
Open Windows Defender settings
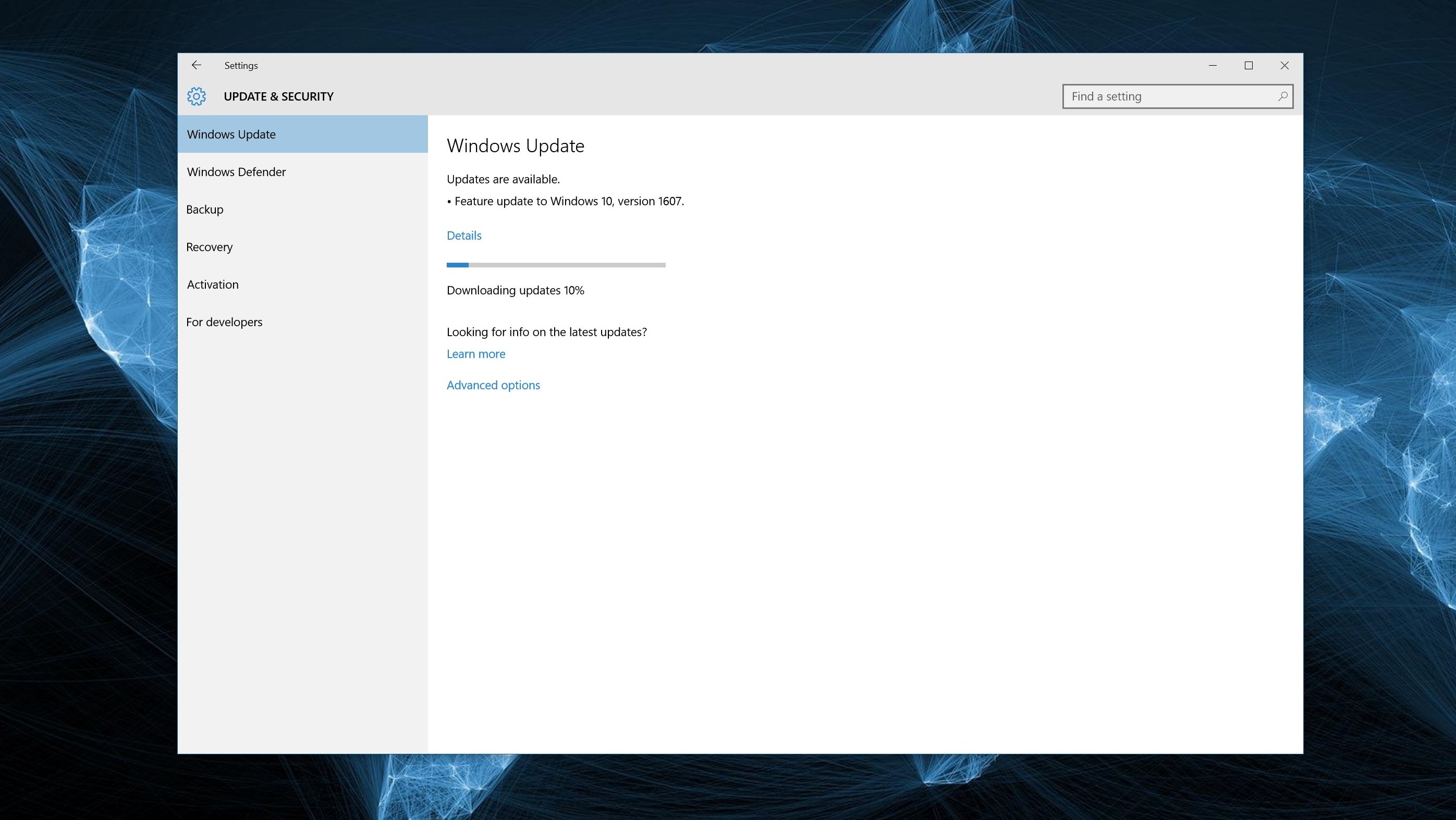(x=236, y=172)
